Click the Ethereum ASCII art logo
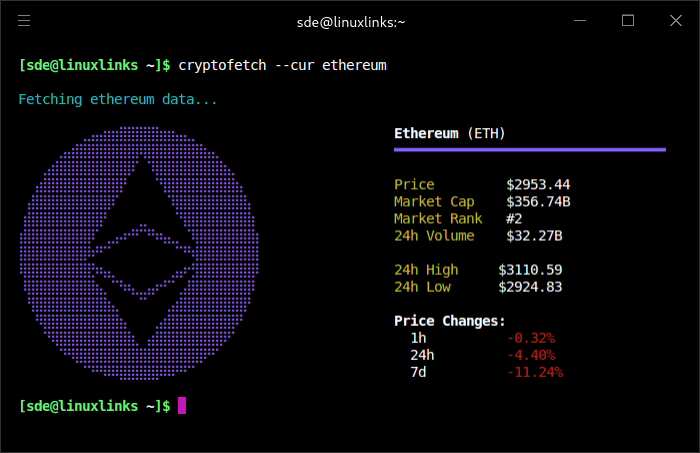Image resolution: width=700 pixels, height=453 pixels. click(139, 253)
